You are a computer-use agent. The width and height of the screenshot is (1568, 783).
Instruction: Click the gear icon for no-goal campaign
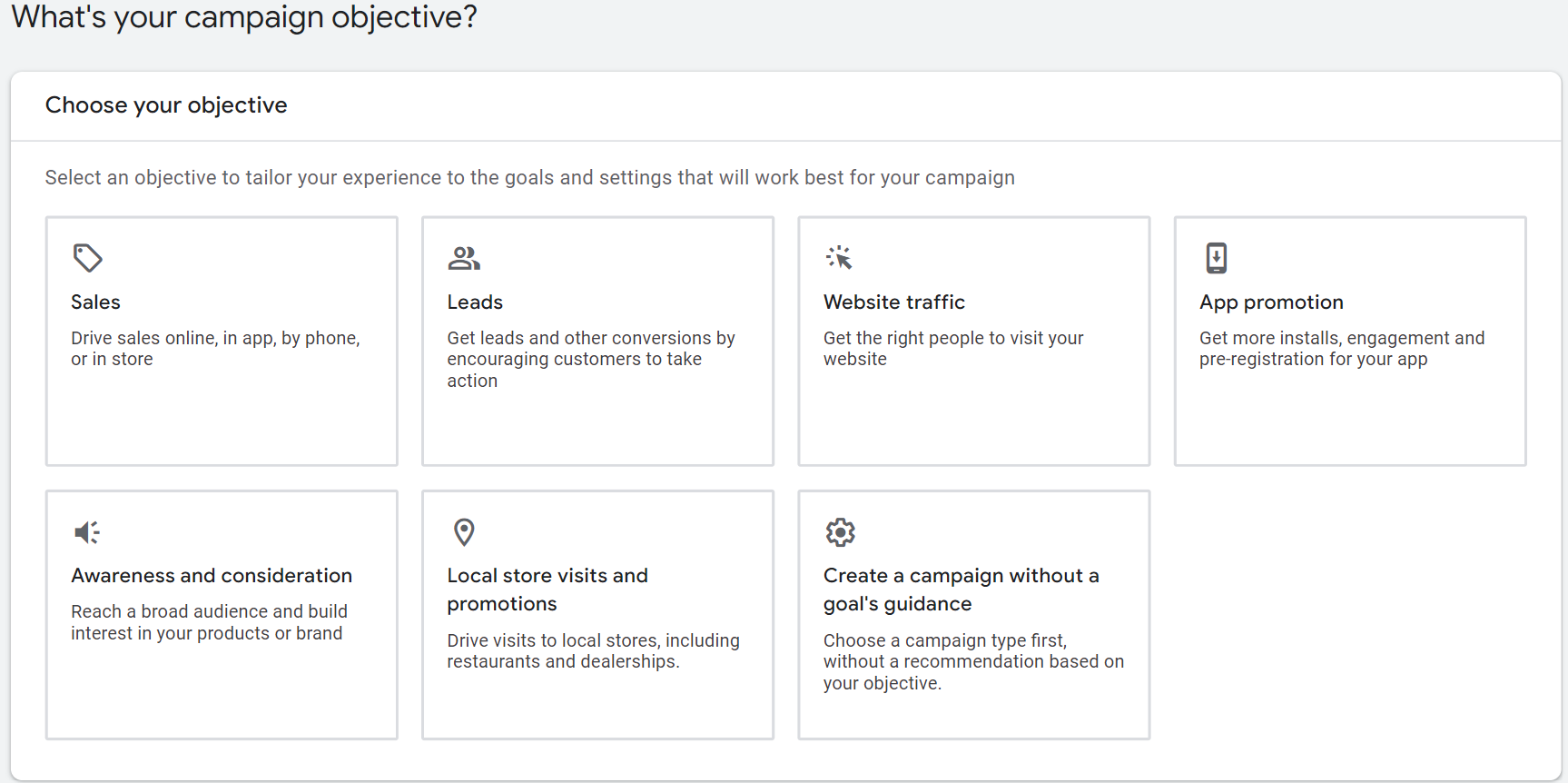click(840, 532)
